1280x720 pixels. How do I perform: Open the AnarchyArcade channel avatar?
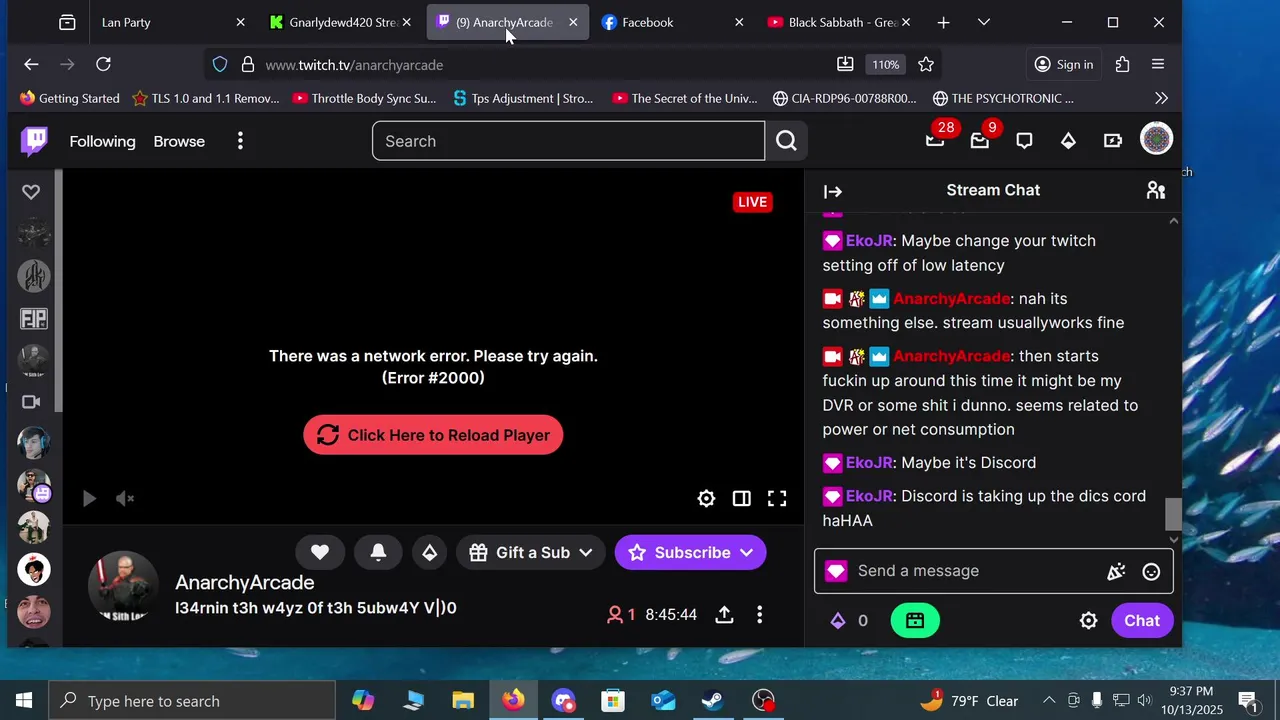pyautogui.click(x=123, y=586)
